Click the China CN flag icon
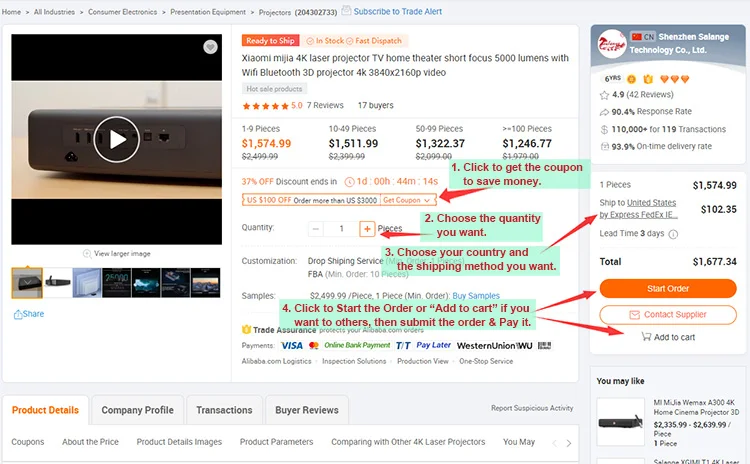The width and height of the screenshot is (750, 464). (x=636, y=36)
